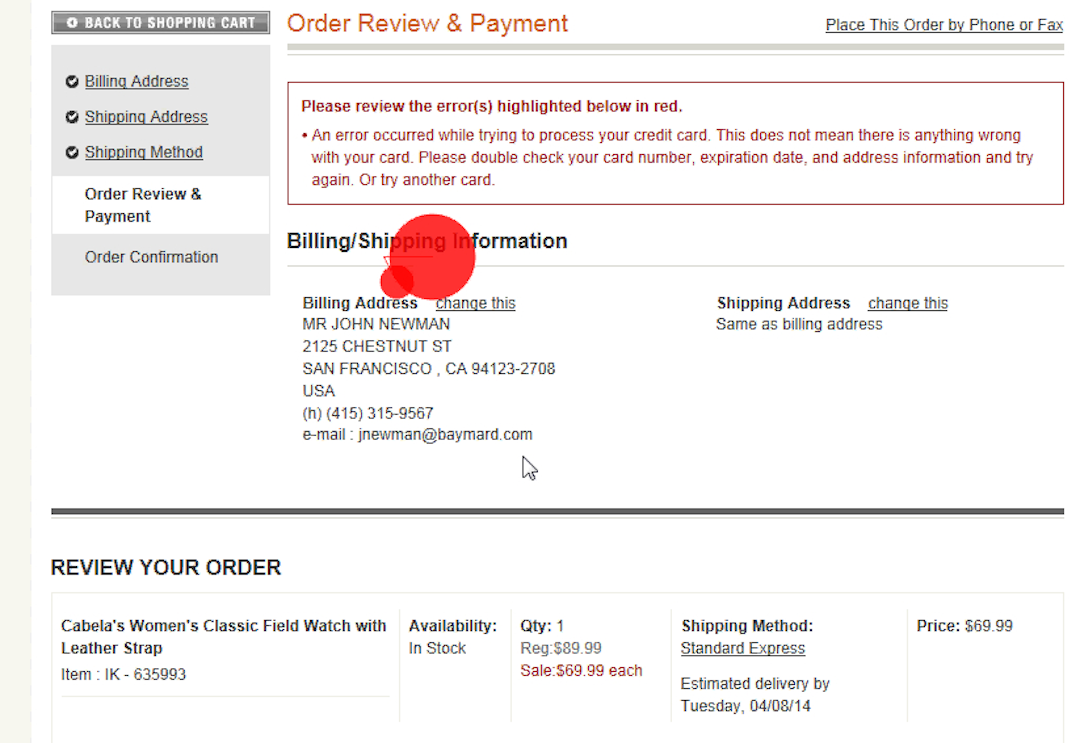Screen dimensions: 1080x743
Task: Open the Place This Order by Phone or Fax link
Action: 943,24
